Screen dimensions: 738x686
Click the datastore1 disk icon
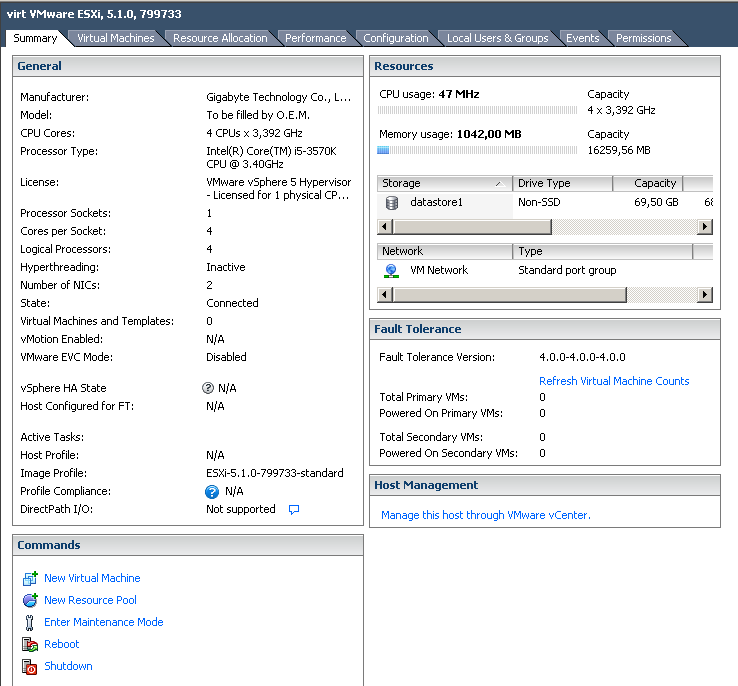(392, 203)
